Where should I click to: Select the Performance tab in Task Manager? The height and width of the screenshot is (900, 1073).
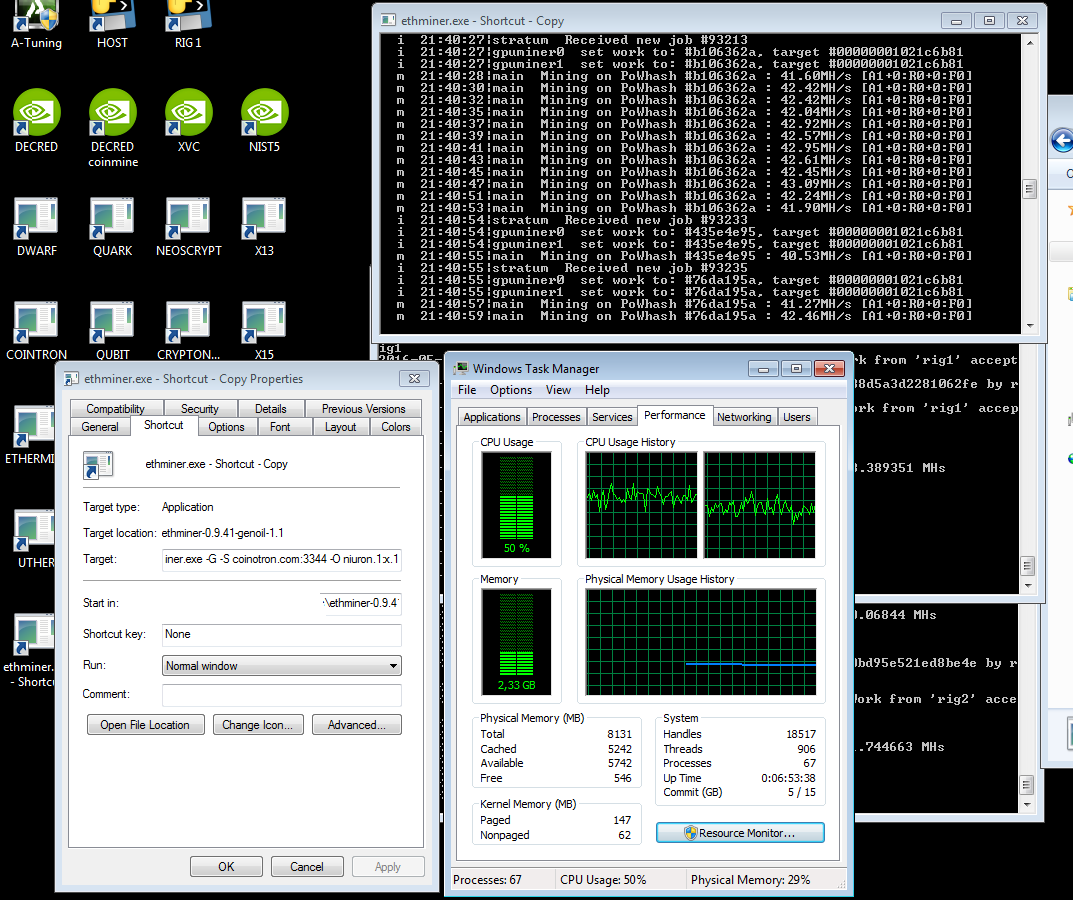(x=674, y=415)
